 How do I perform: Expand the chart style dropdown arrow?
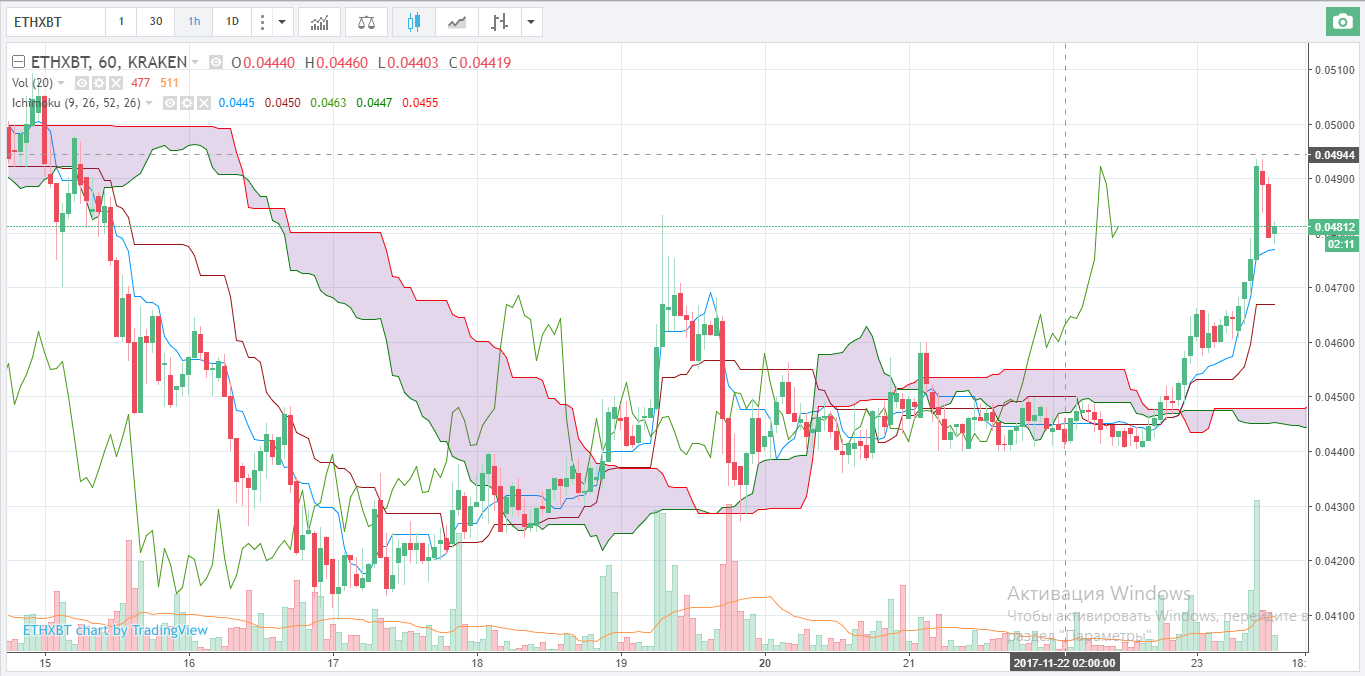point(531,21)
